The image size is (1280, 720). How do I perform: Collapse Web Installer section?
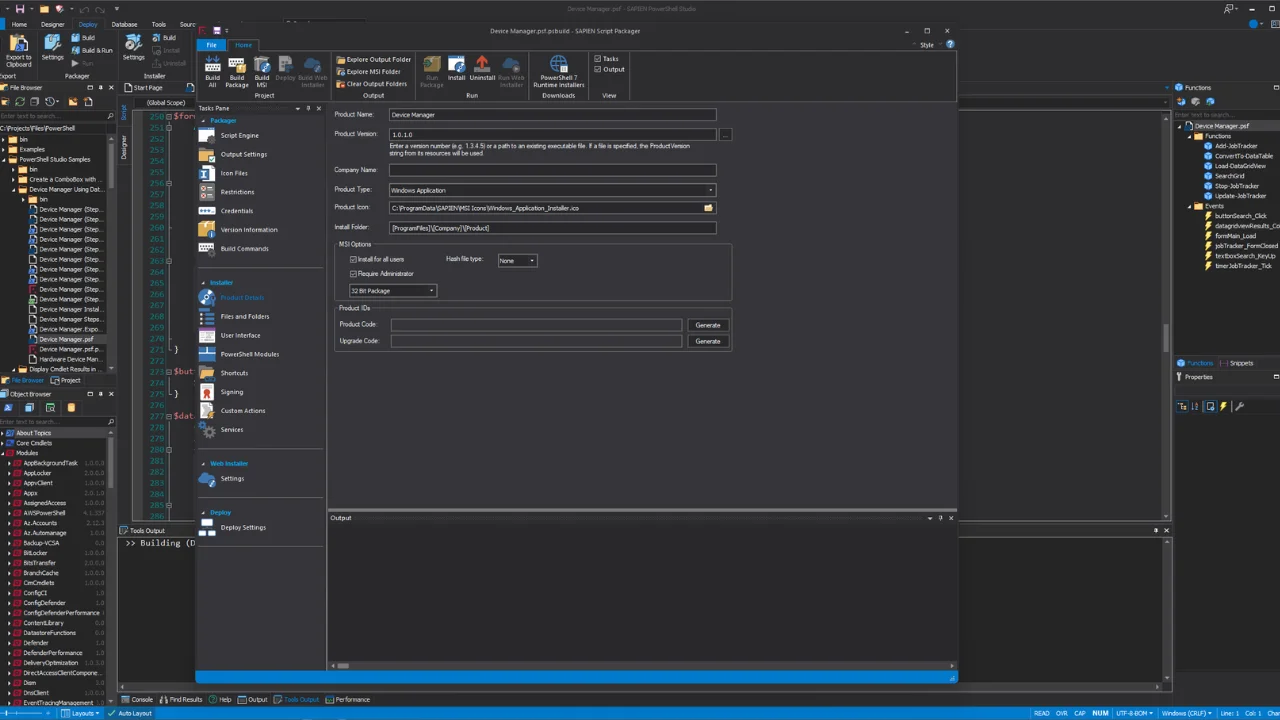tap(203, 464)
